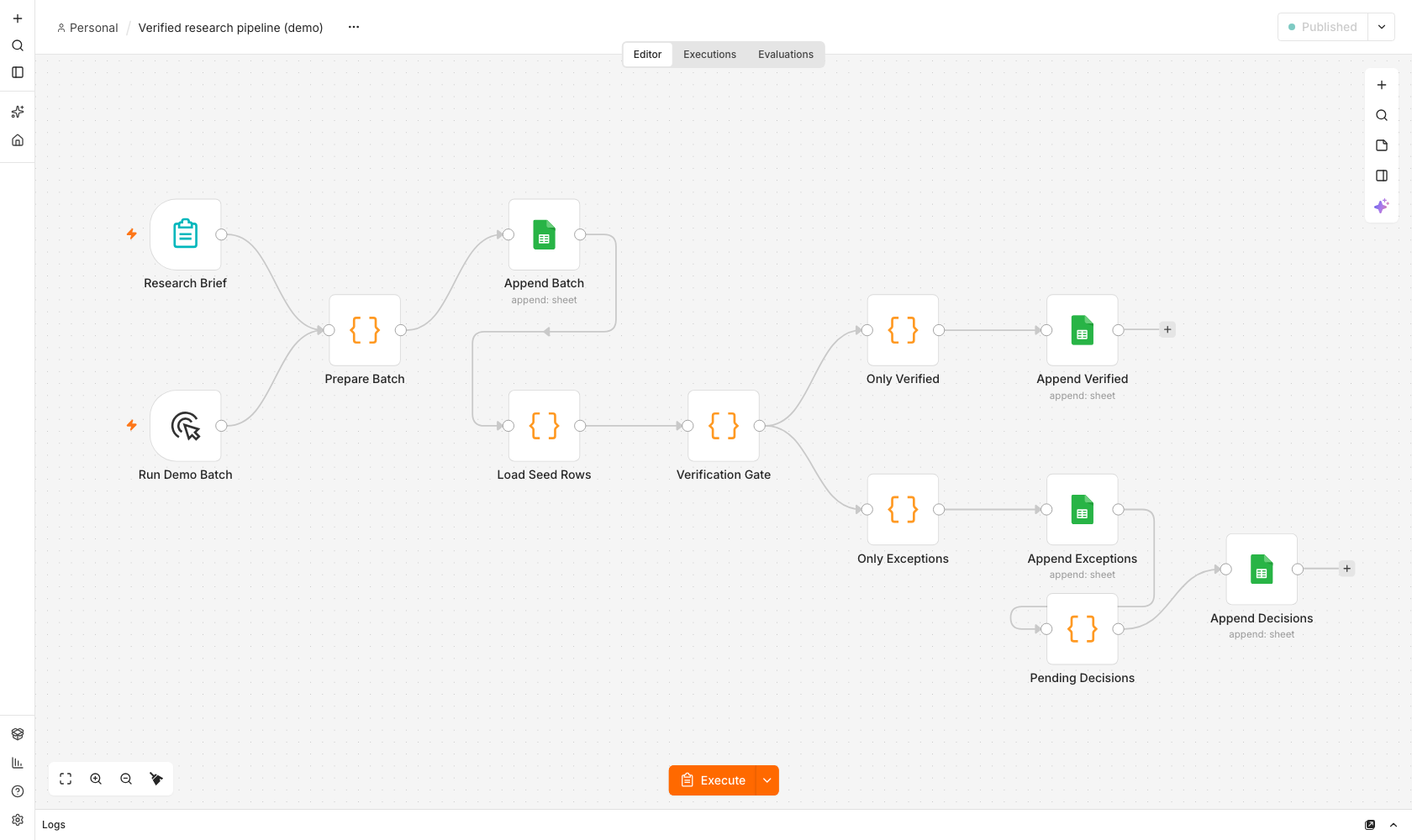The image size is (1412, 840).
Task: Open the home icon in the sidebar
Action: click(18, 140)
